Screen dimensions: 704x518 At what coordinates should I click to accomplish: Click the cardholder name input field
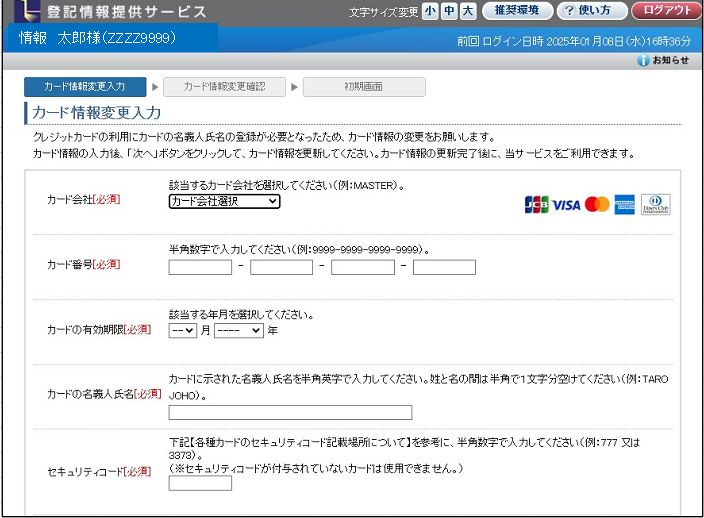click(290, 413)
